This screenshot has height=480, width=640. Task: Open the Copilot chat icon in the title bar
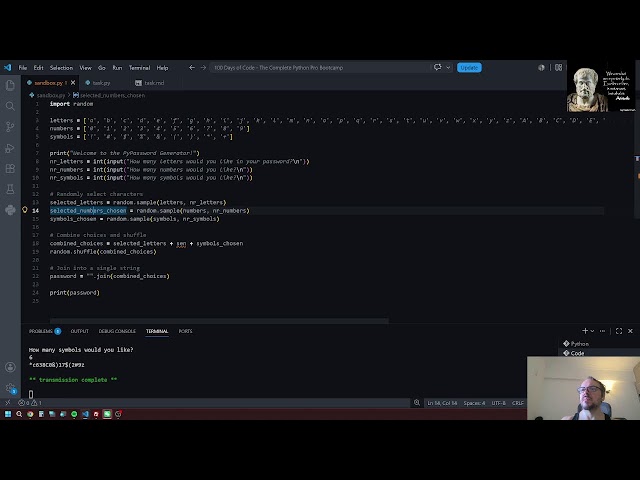[x=438, y=67]
